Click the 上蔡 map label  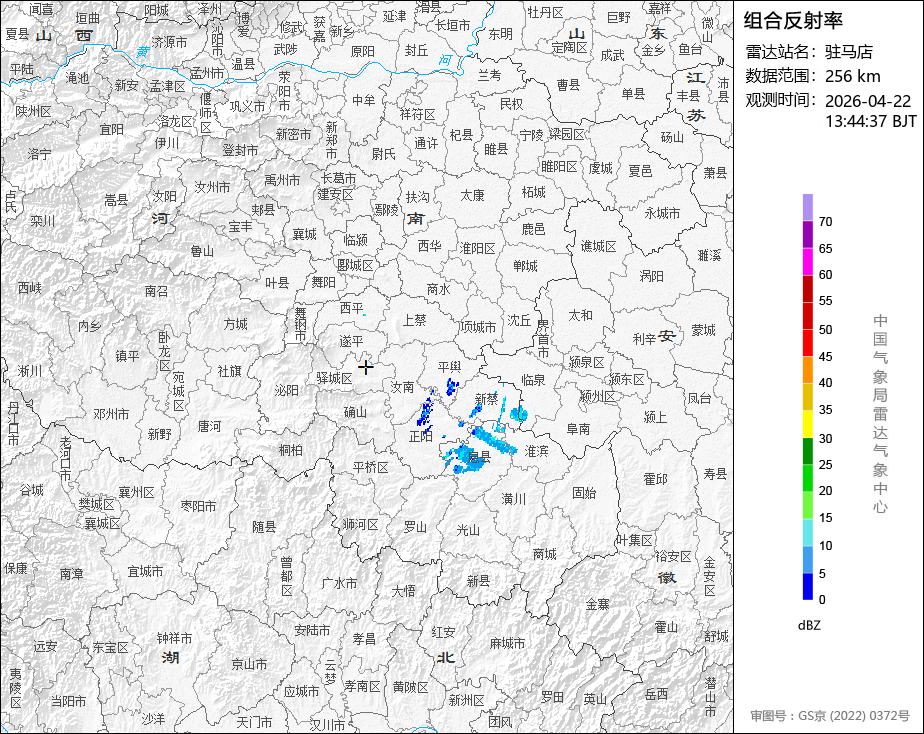click(x=414, y=320)
